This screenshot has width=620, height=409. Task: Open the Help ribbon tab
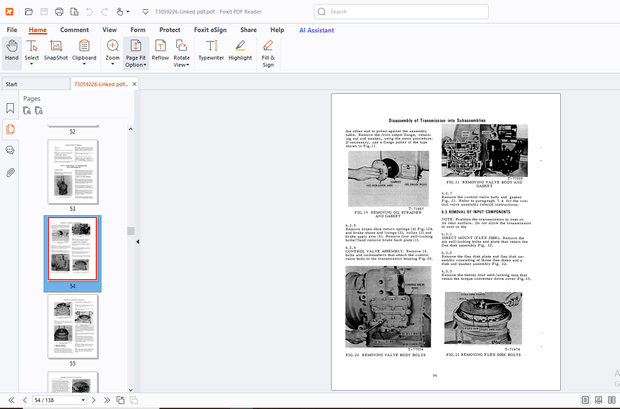click(x=277, y=30)
